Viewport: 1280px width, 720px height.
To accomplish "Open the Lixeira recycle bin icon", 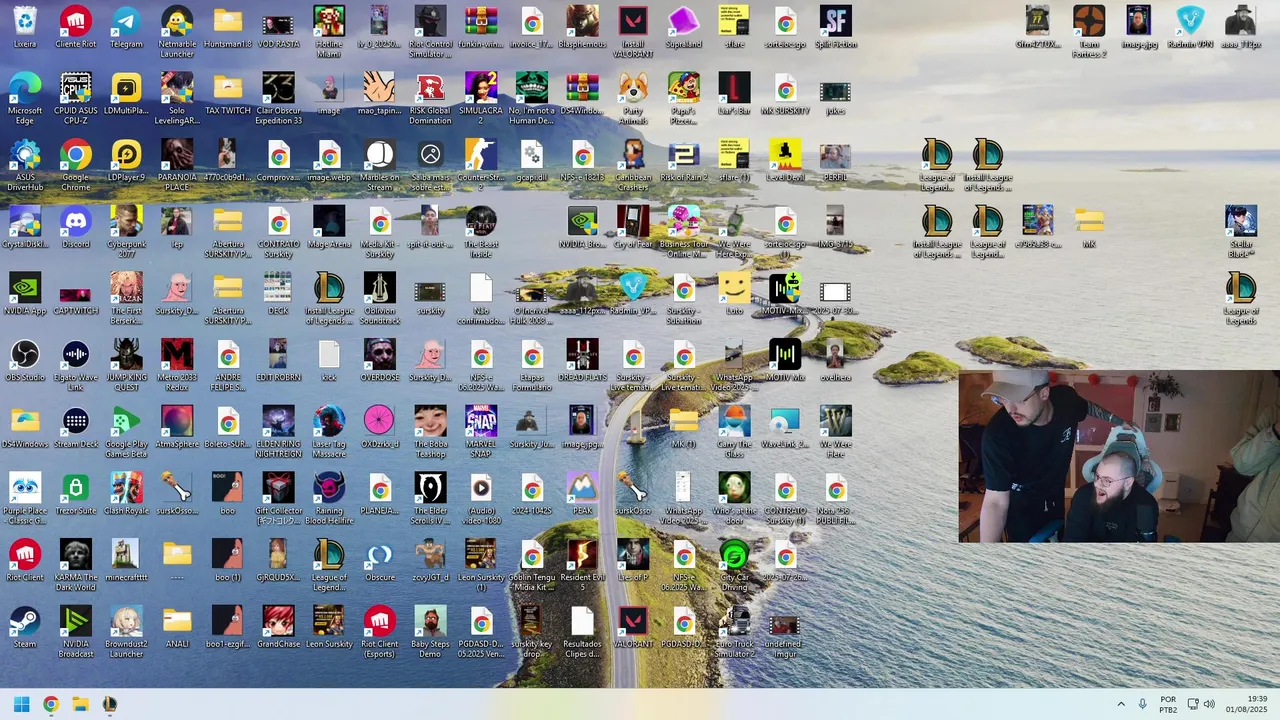I will (25, 28).
